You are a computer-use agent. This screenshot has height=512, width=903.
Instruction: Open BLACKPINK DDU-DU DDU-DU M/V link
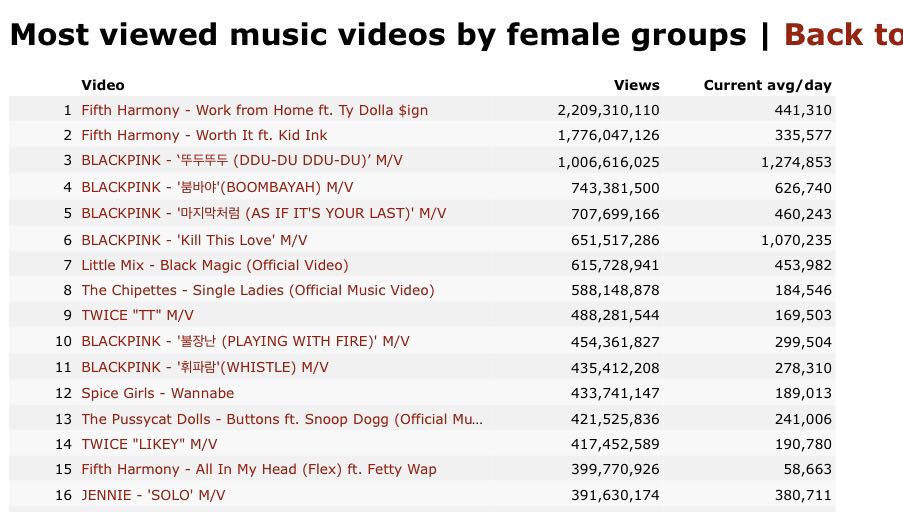(x=242, y=160)
